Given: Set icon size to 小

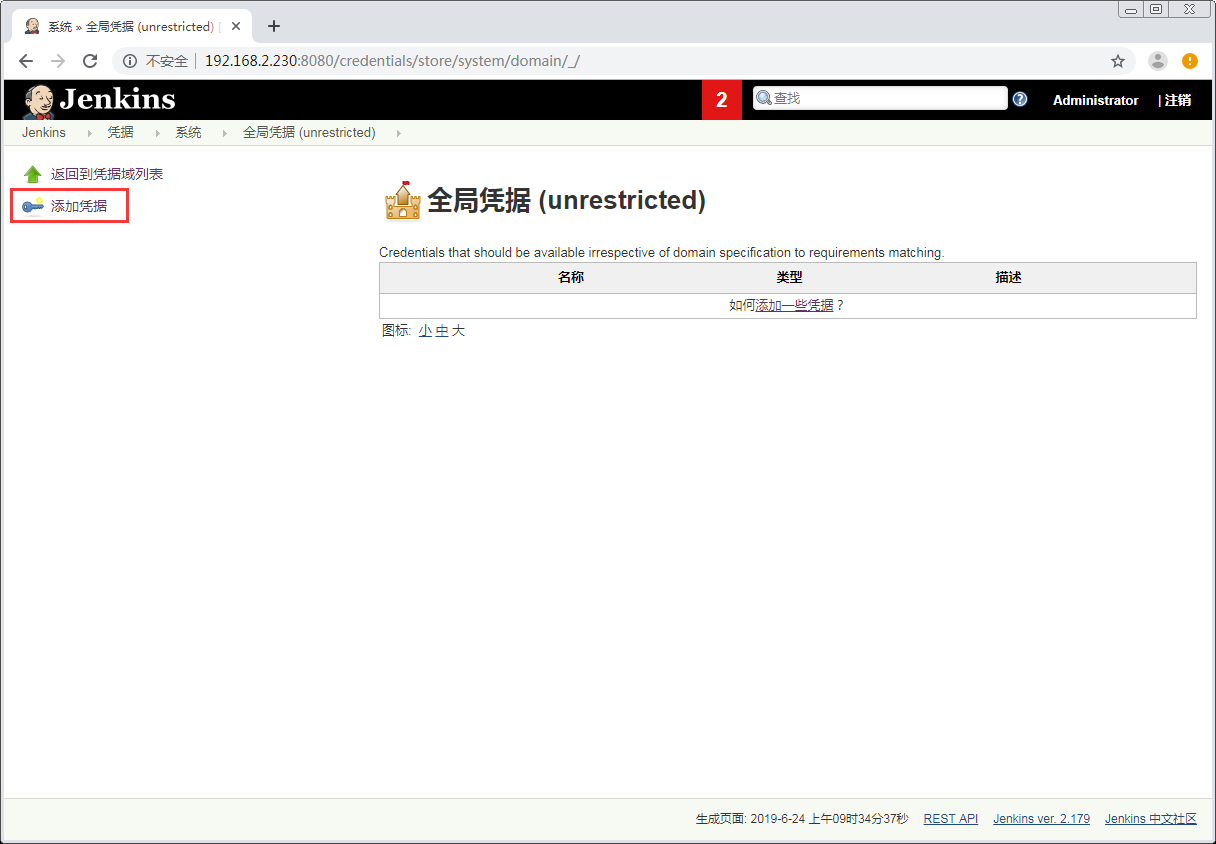Looking at the screenshot, I should 425,331.
